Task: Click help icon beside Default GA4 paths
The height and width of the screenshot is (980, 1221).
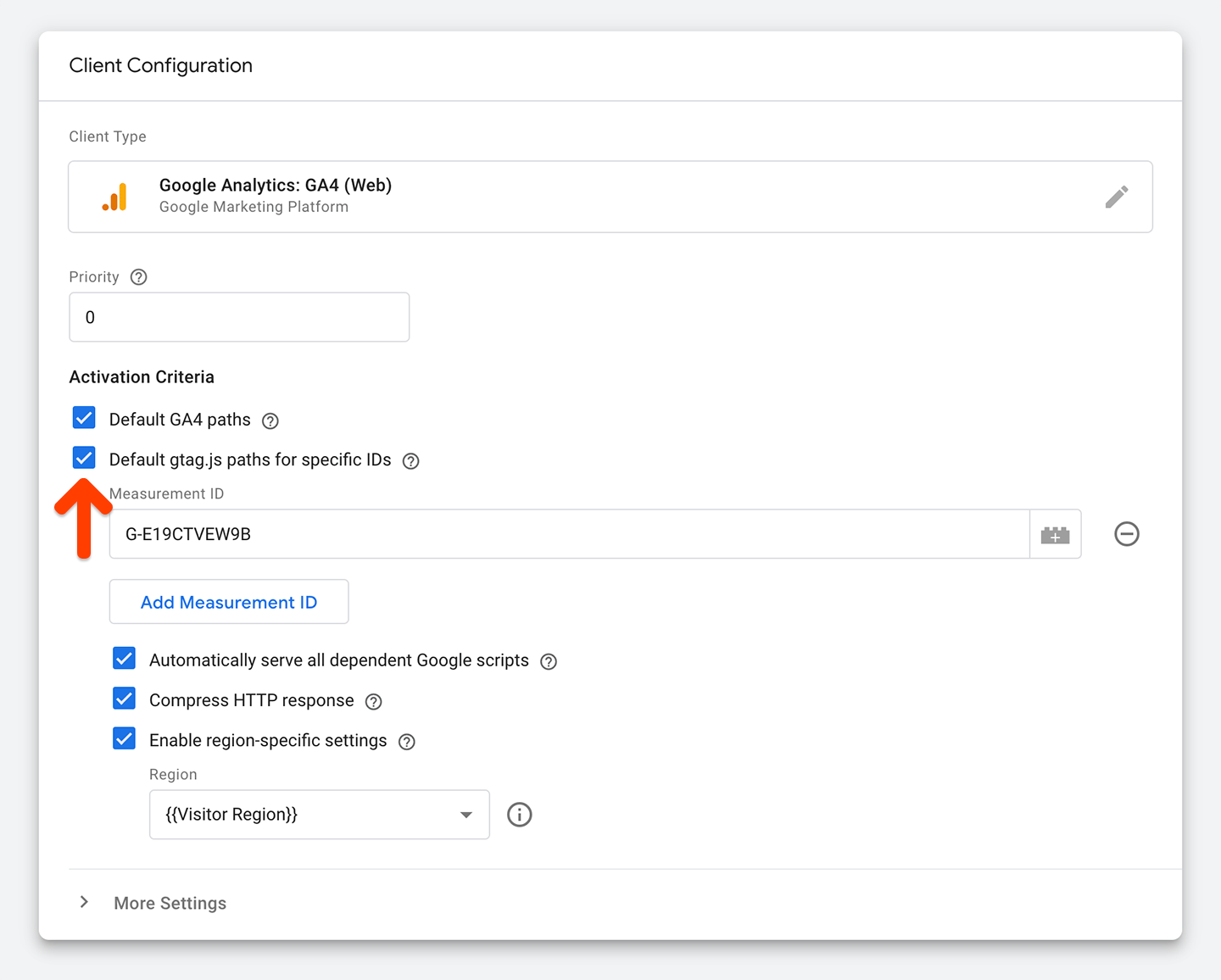Action: tap(270, 420)
